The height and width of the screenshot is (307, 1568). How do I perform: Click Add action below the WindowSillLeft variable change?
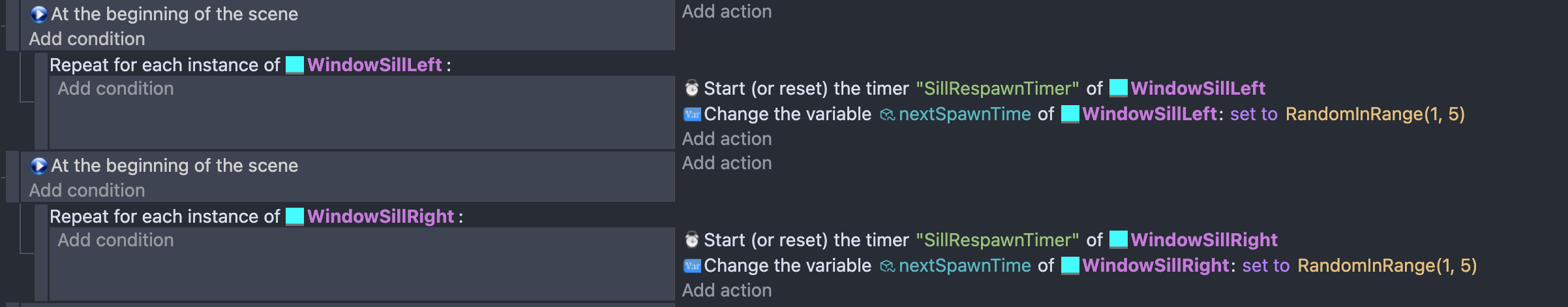pyautogui.click(x=727, y=138)
